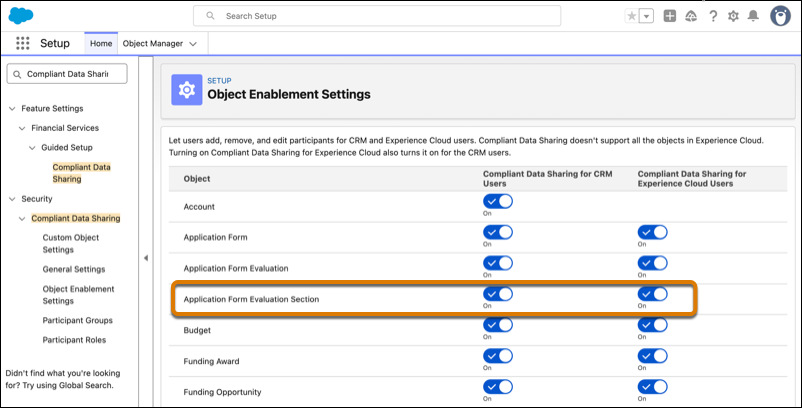
Task: Click the magnifier icon in Quick Find box
Action: click(x=17, y=74)
